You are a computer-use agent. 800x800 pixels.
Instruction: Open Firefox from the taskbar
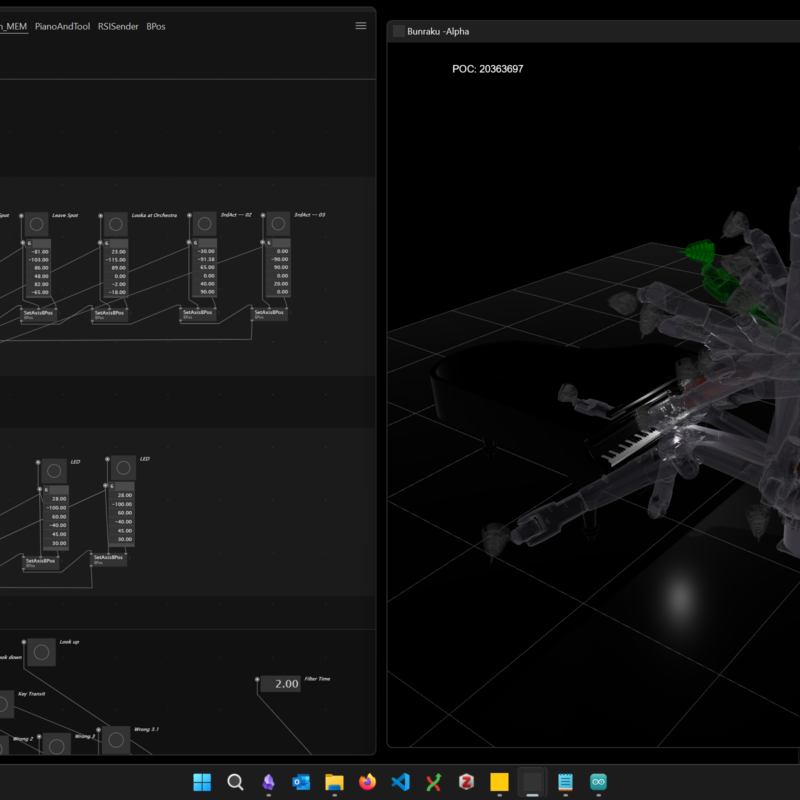coord(367,782)
